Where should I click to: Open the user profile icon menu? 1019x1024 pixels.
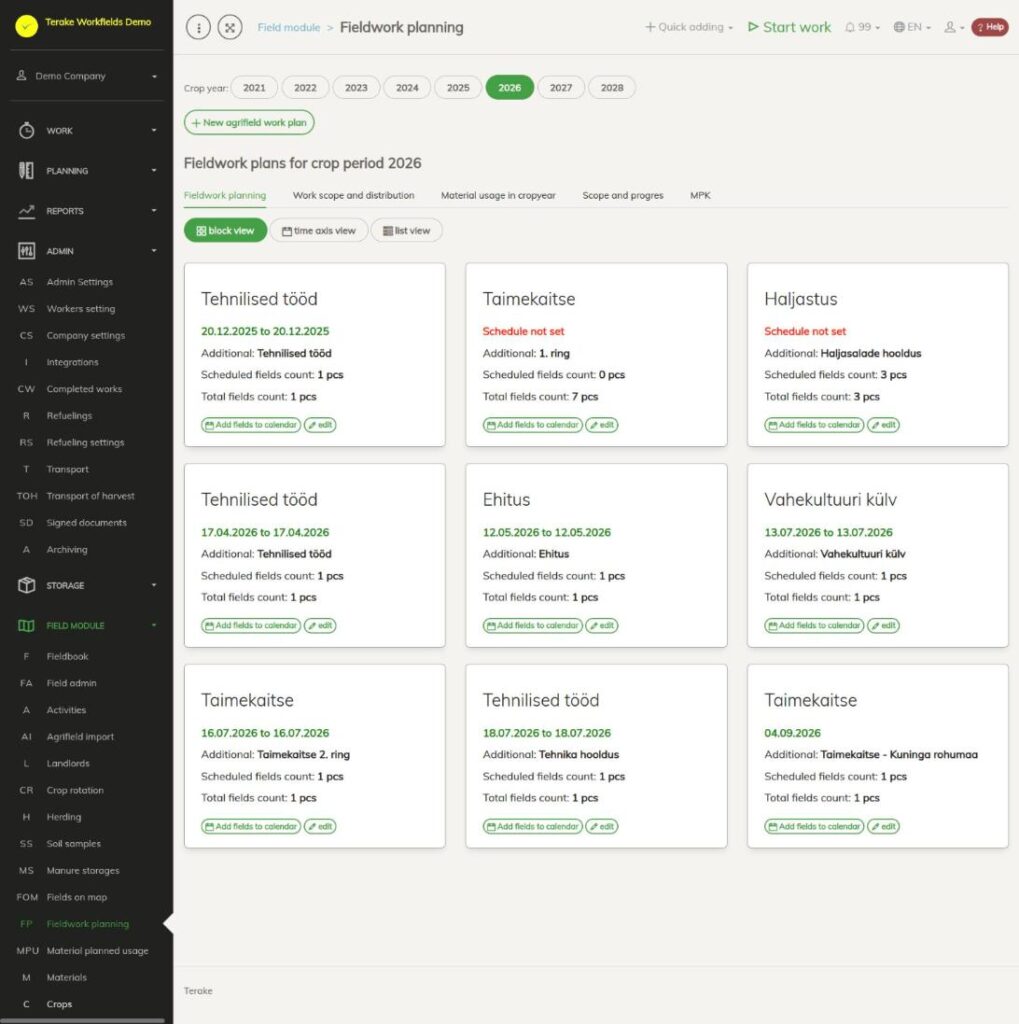pyautogui.click(x=954, y=27)
